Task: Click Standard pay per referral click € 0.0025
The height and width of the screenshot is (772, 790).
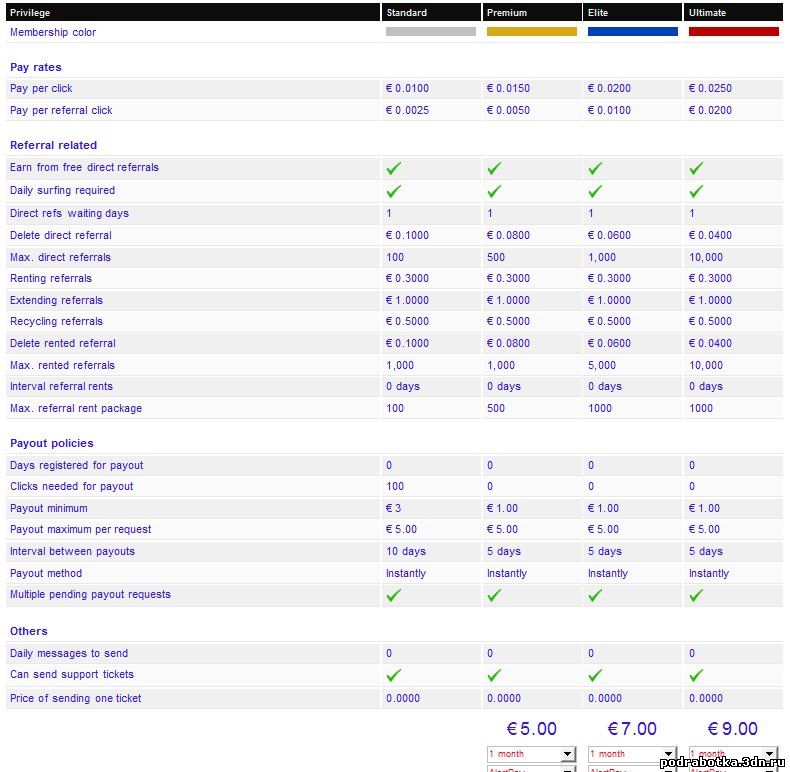Action: [407, 110]
